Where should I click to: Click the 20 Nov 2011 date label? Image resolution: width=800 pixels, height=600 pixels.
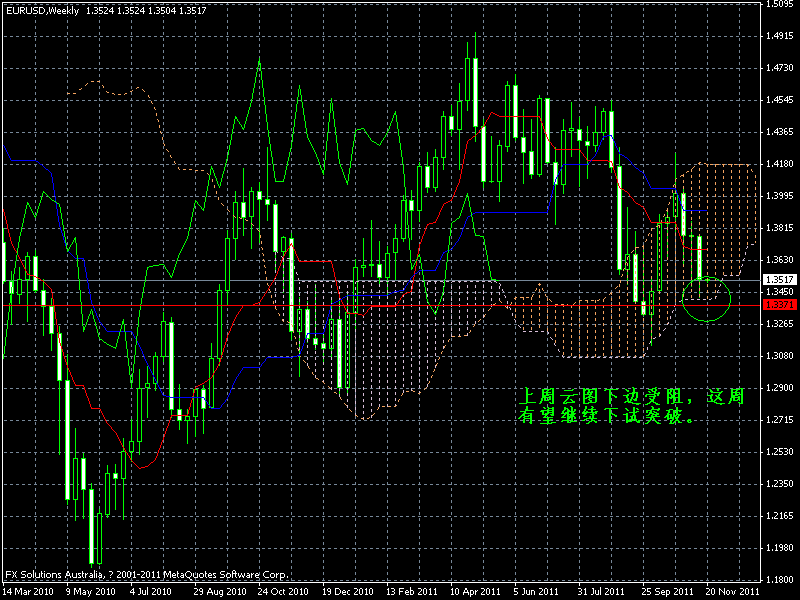[732, 592]
